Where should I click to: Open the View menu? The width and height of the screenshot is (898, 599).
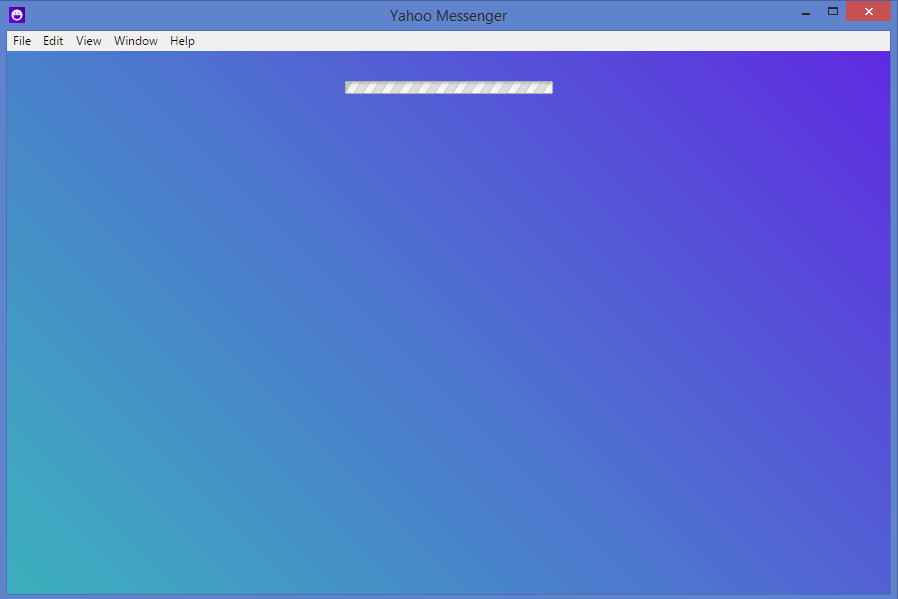point(89,41)
